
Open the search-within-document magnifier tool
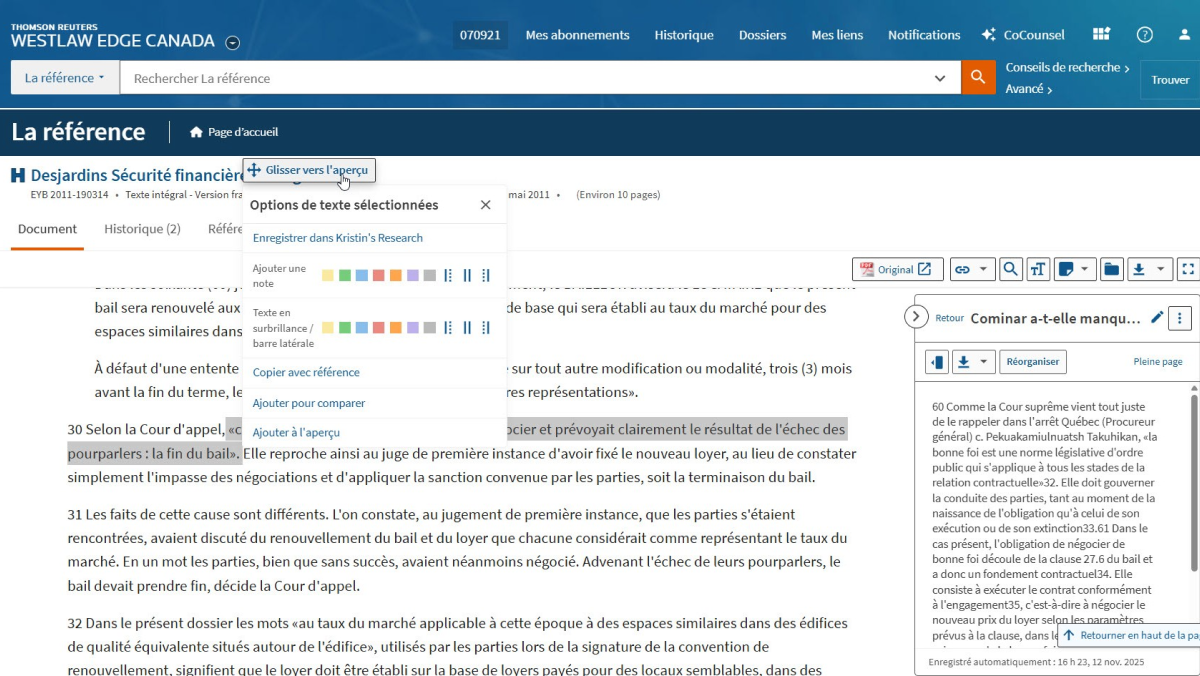[1011, 269]
